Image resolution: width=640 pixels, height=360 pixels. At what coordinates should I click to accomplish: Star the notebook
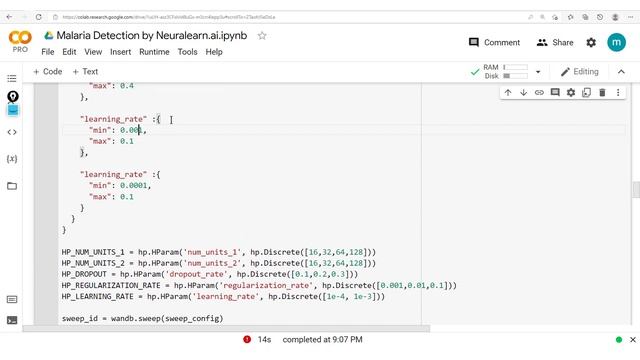click(x=262, y=36)
